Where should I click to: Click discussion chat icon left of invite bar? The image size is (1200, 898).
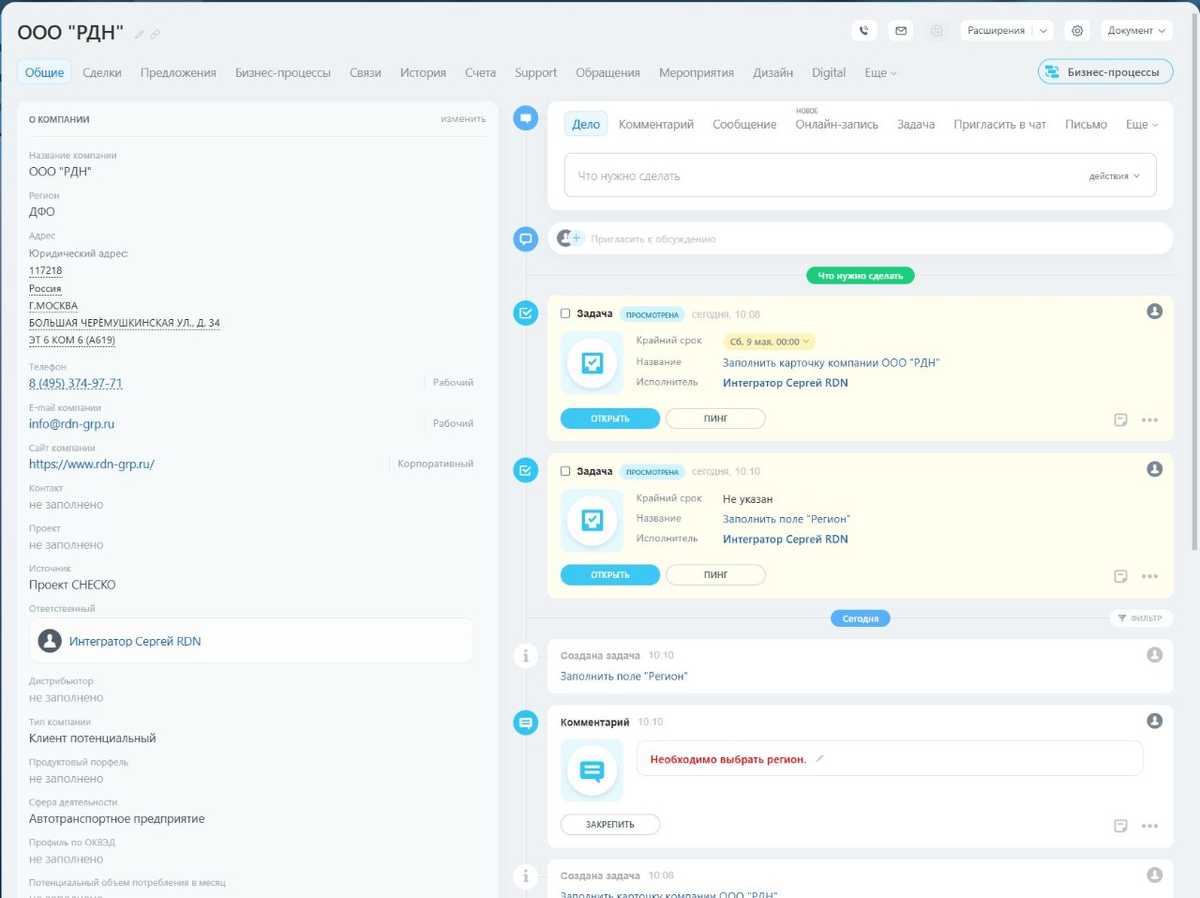click(525, 240)
